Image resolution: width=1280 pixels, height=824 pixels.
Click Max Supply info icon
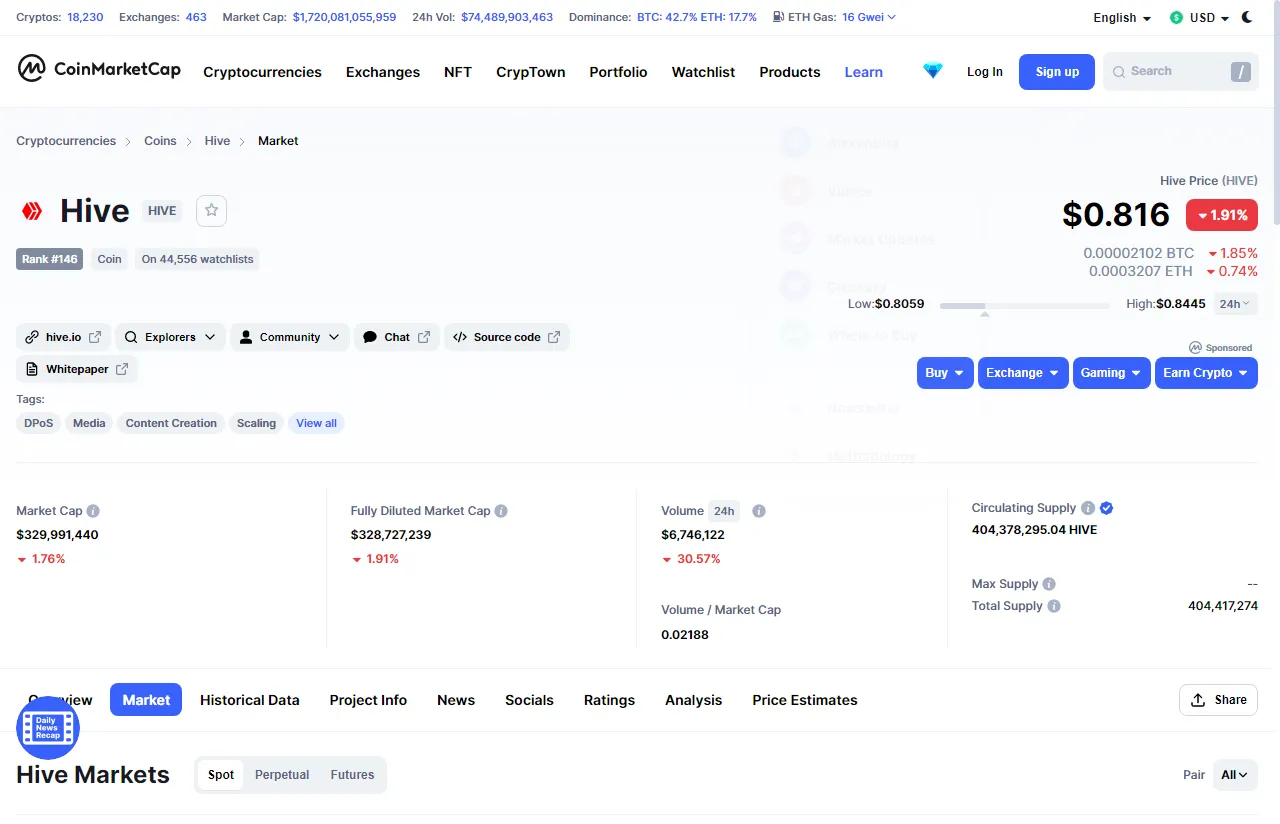[x=1049, y=584]
